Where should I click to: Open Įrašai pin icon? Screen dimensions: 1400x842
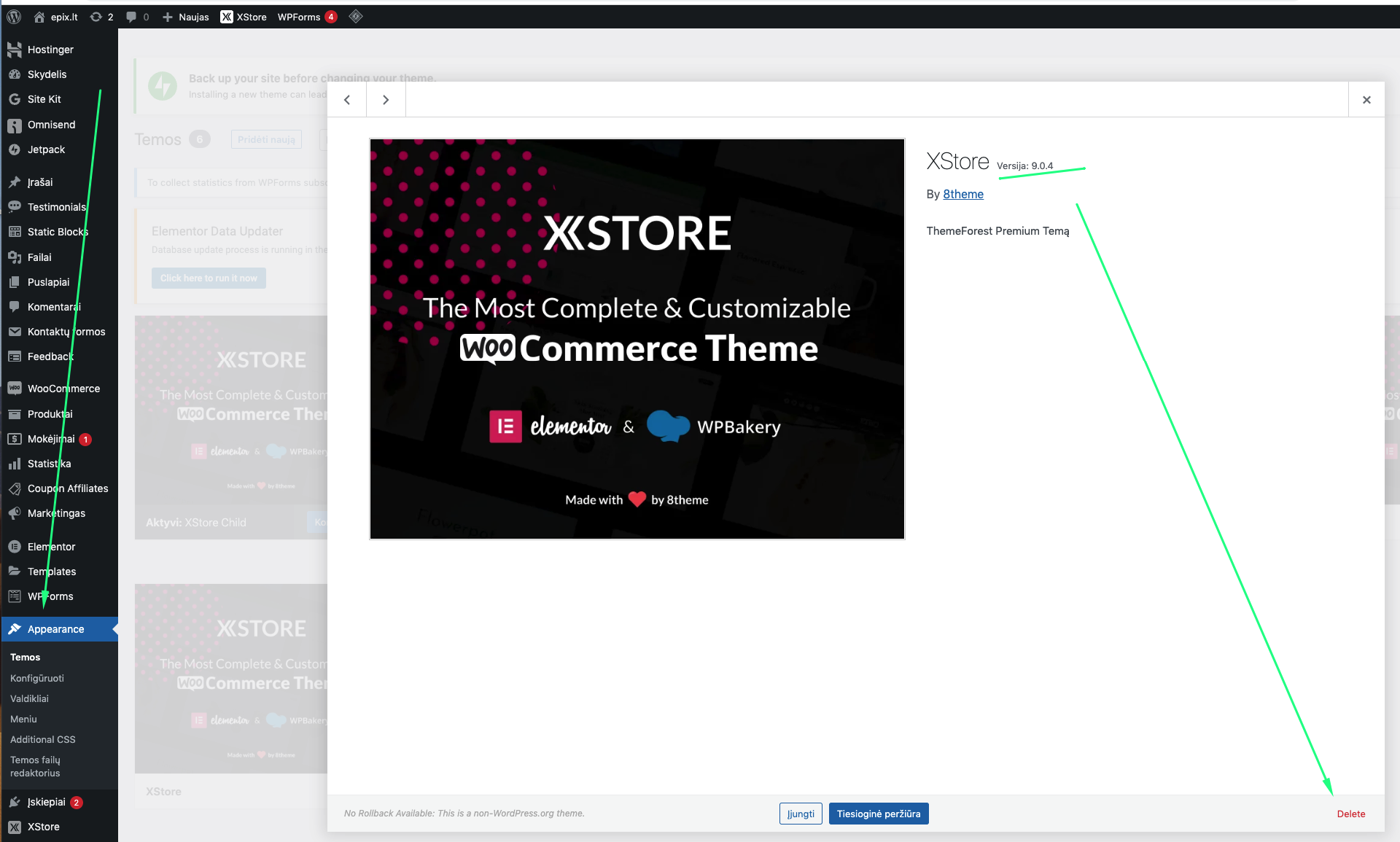point(15,182)
